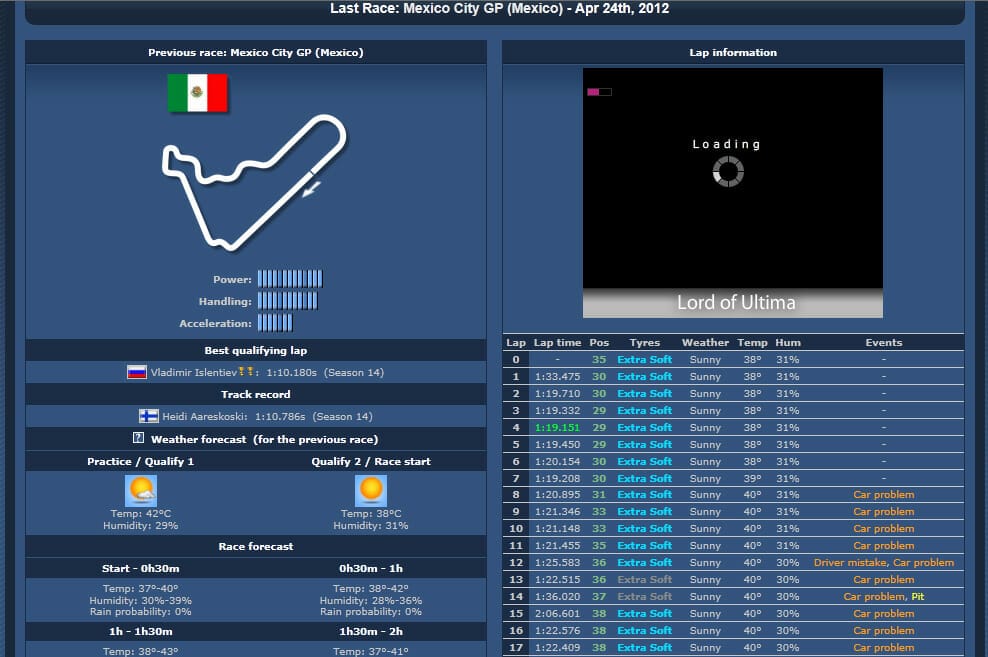Click the Lap information panel header
The height and width of the screenshot is (657, 988).
(733, 52)
